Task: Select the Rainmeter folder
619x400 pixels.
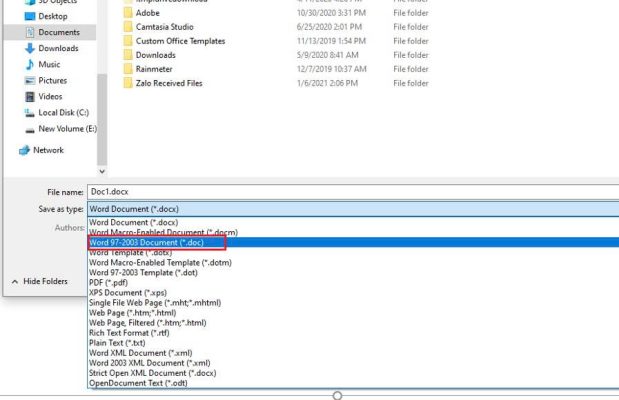Action: point(154,69)
